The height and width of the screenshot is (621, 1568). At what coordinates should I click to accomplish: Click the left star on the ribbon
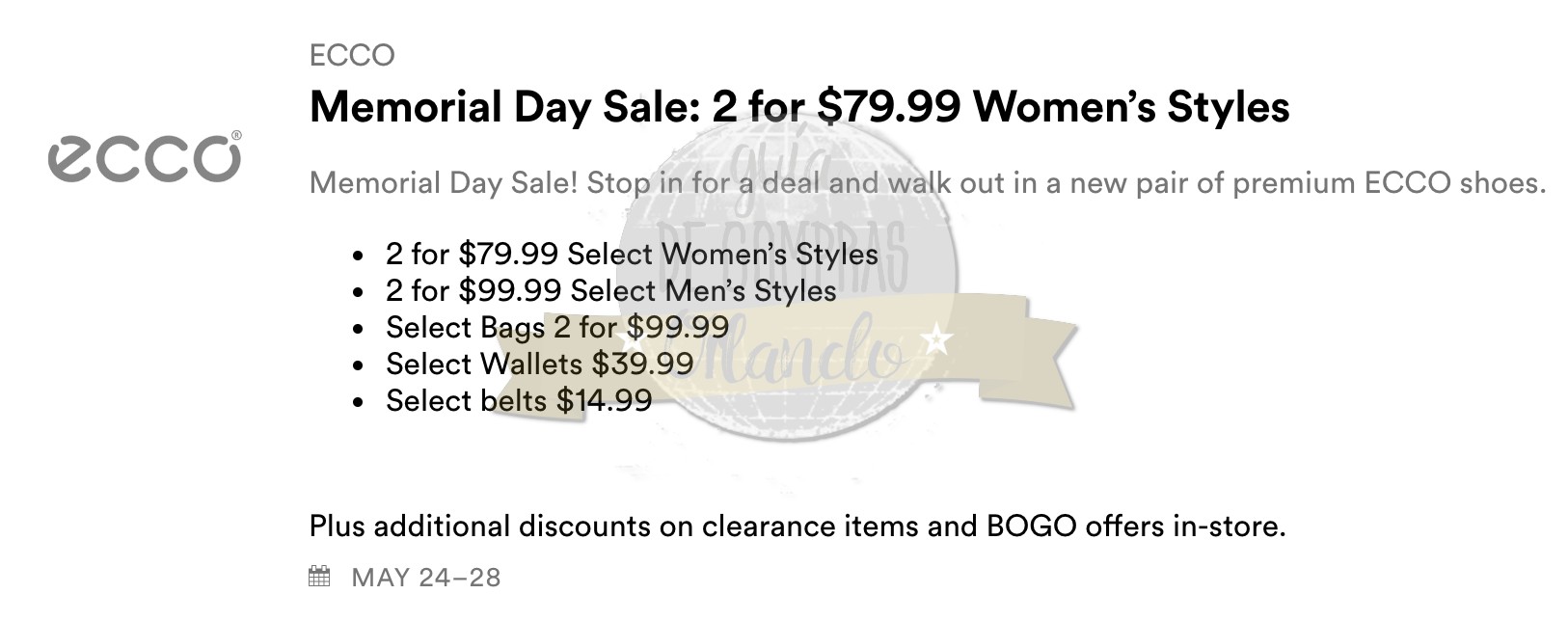tap(632, 340)
